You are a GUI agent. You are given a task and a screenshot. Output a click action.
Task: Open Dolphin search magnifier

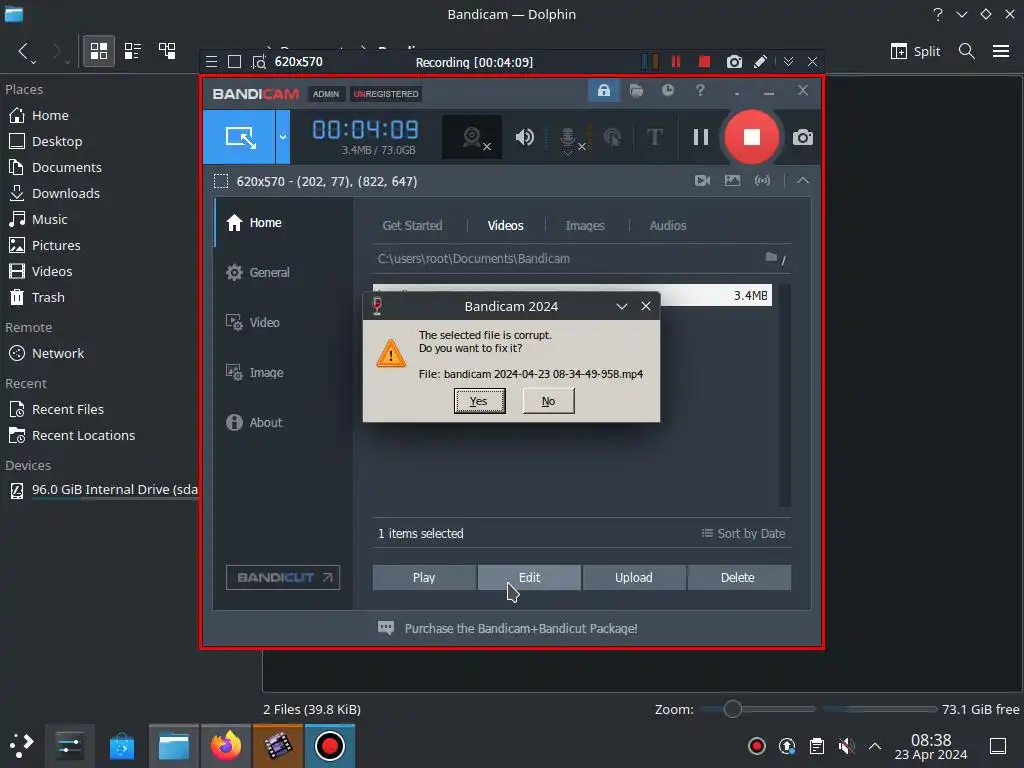coord(967,51)
